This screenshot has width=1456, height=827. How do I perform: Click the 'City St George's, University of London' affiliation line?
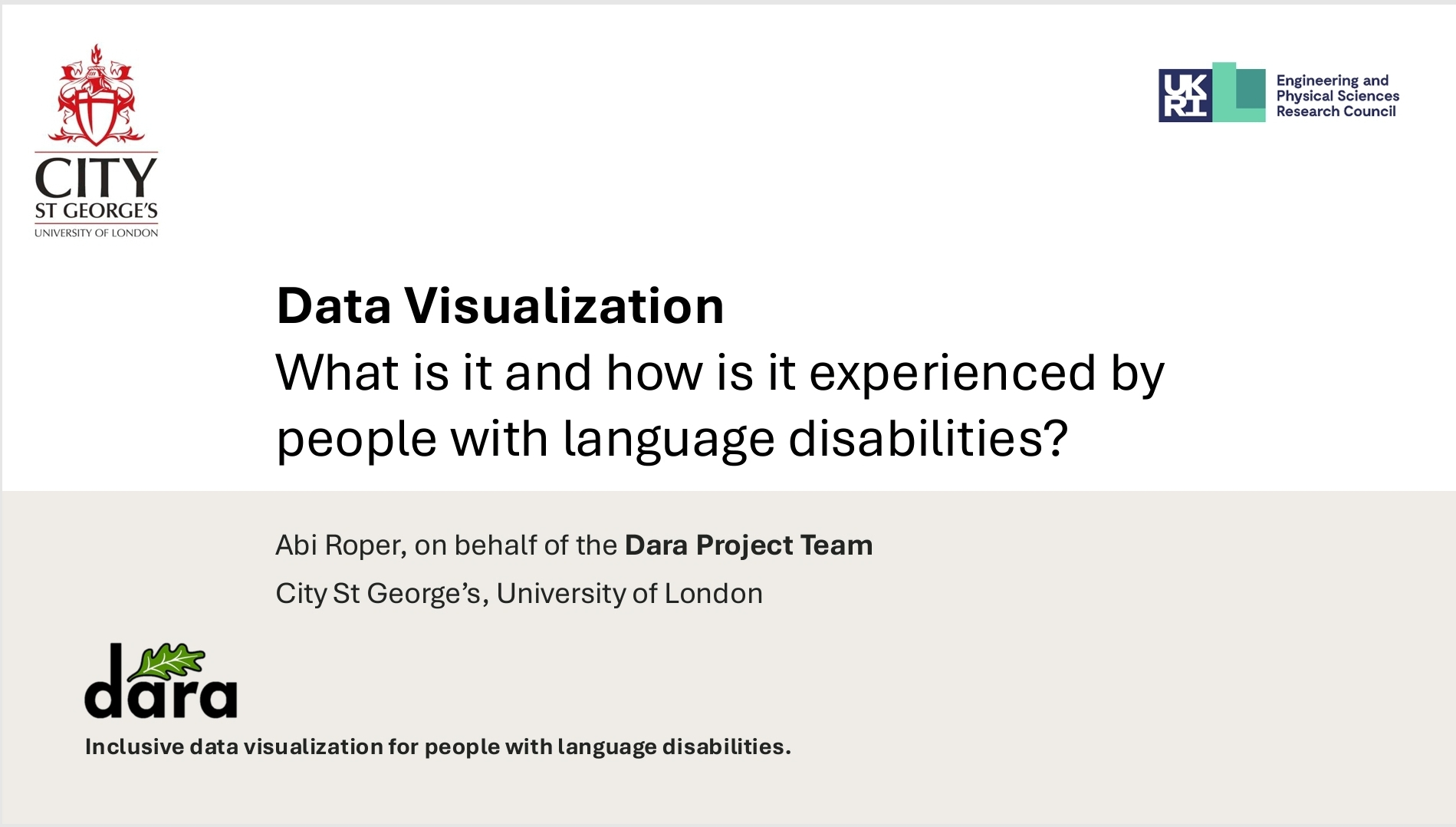coord(519,594)
